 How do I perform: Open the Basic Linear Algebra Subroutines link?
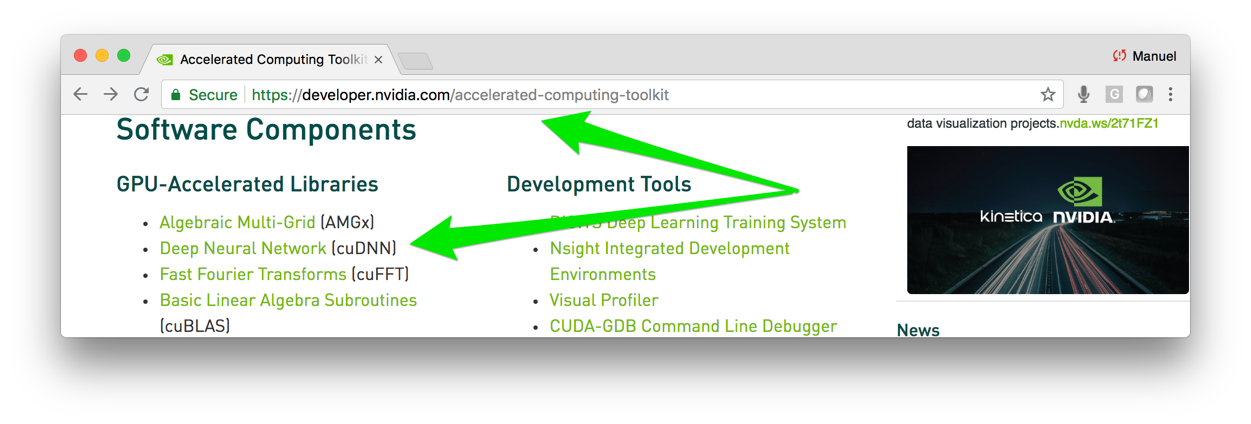[x=288, y=300]
